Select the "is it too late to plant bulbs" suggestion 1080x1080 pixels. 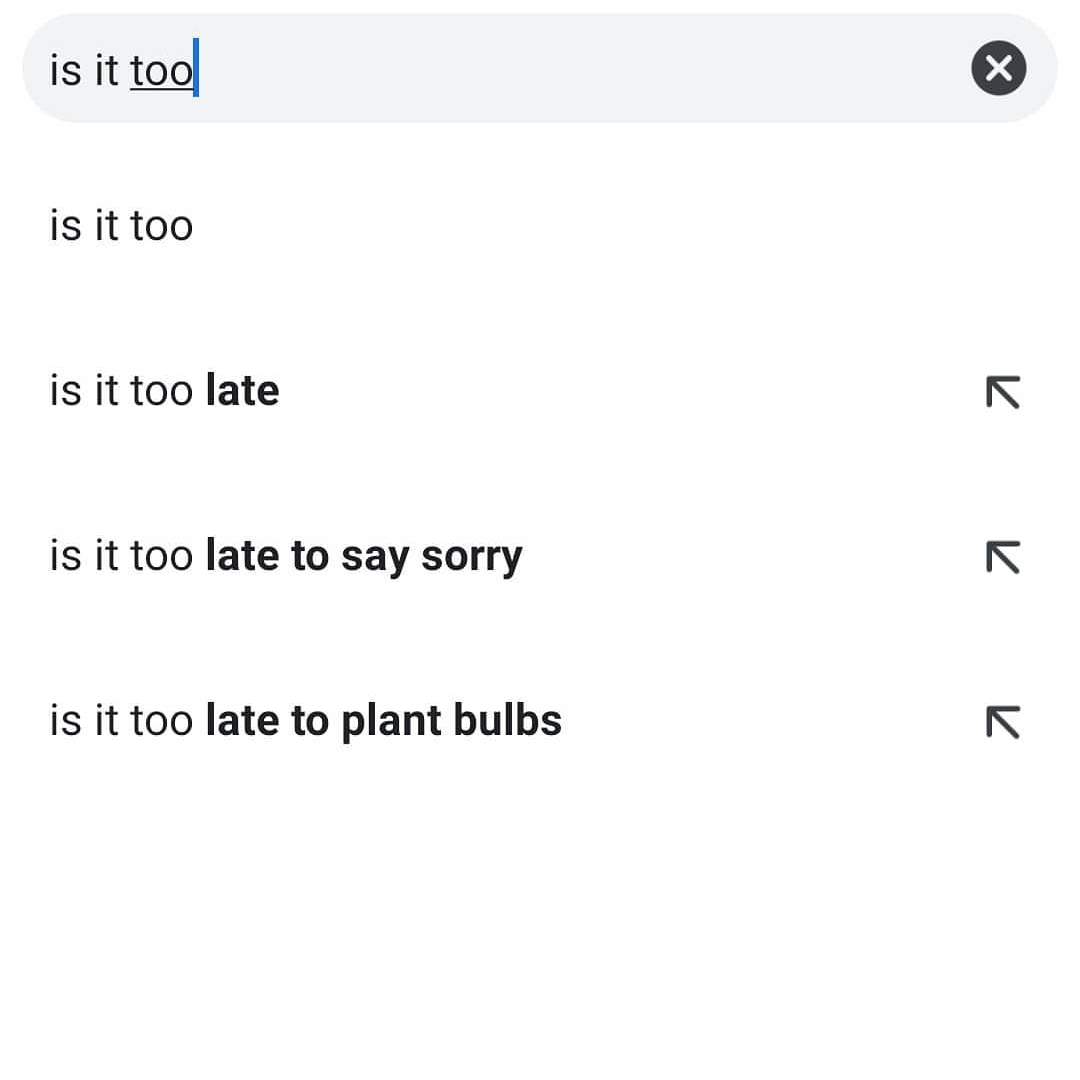point(305,721)
